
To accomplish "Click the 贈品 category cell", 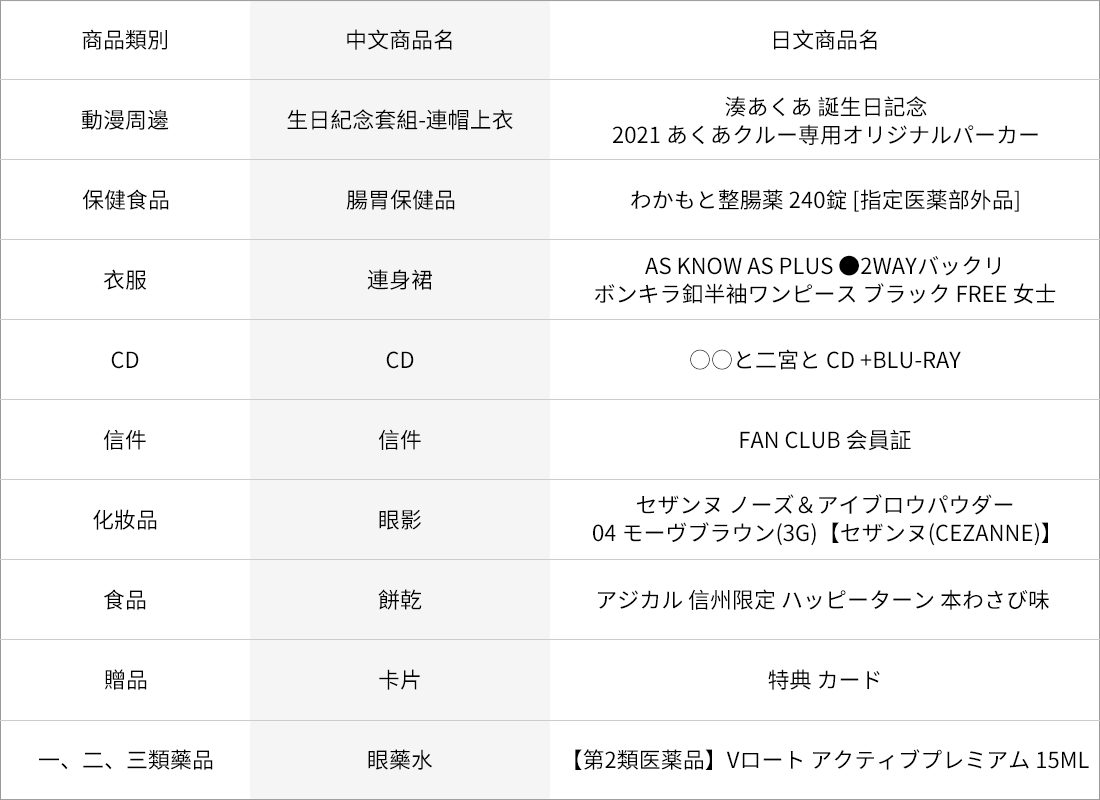I will 125,680.
